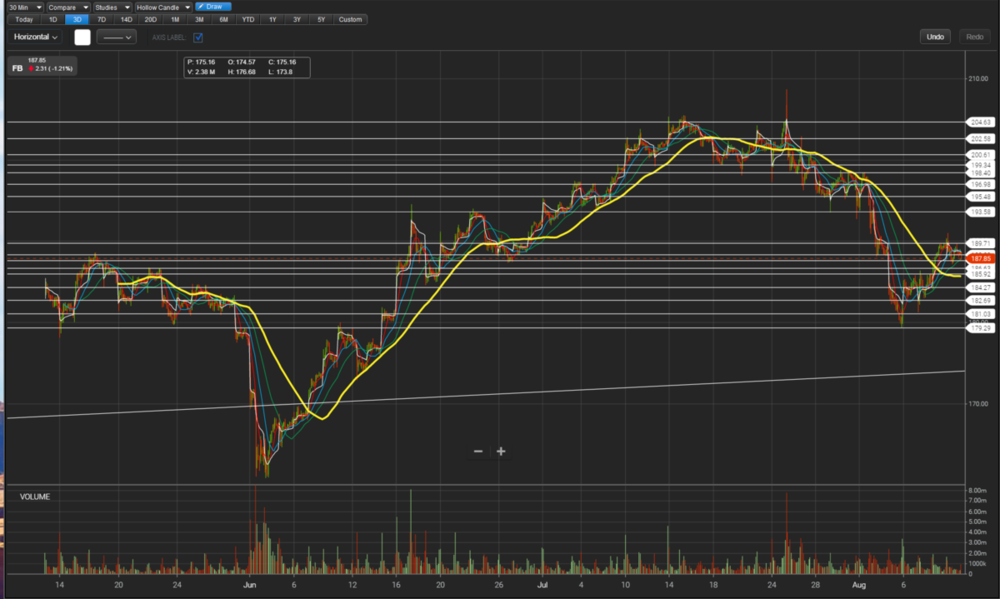The width and height of the screenshot is (1000, 599).
Task: Select the 5Y time range
Action: (320, 19)
